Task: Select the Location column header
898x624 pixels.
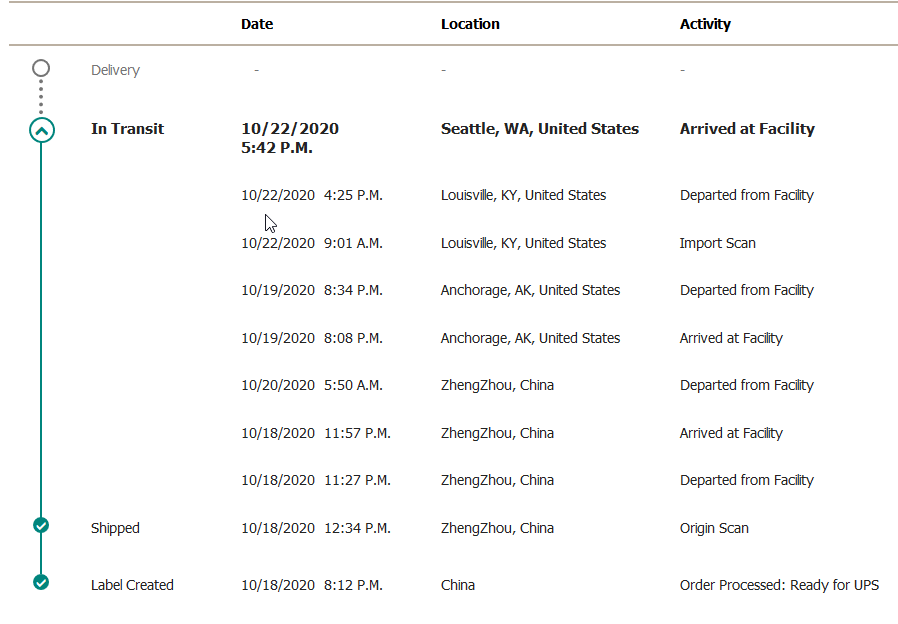Action: pyautogui.click(x=470, y=24)
